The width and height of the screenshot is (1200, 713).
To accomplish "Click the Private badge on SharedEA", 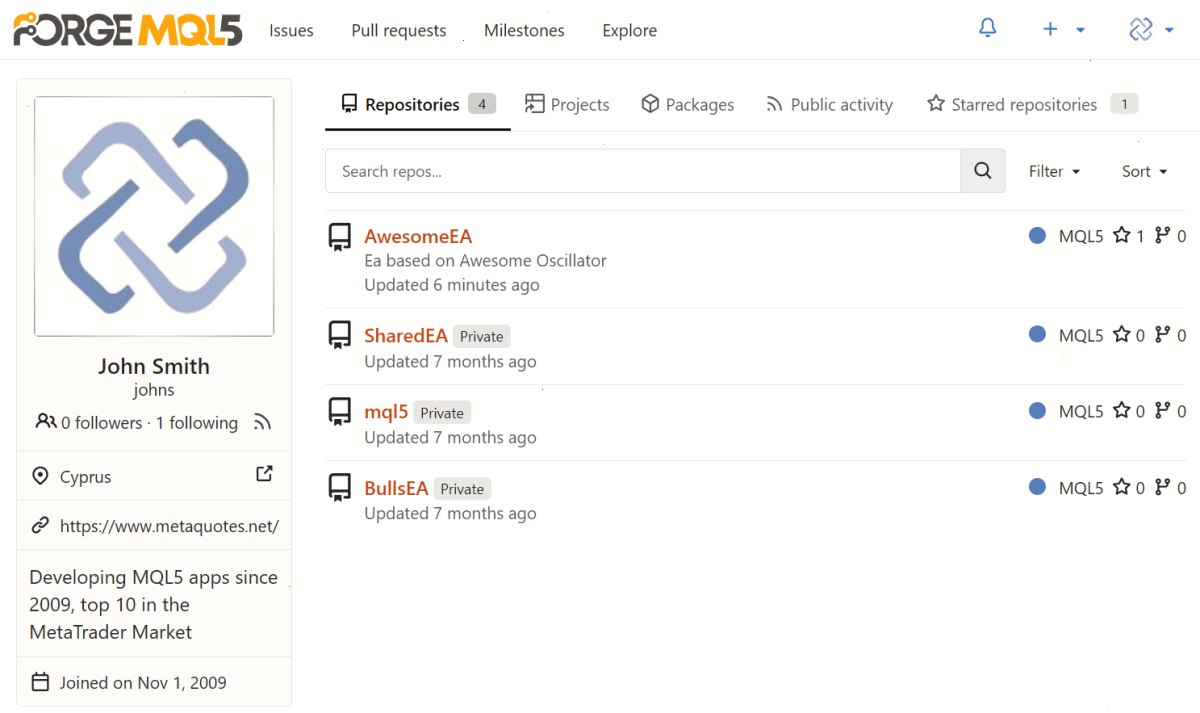I will (482, 336).
